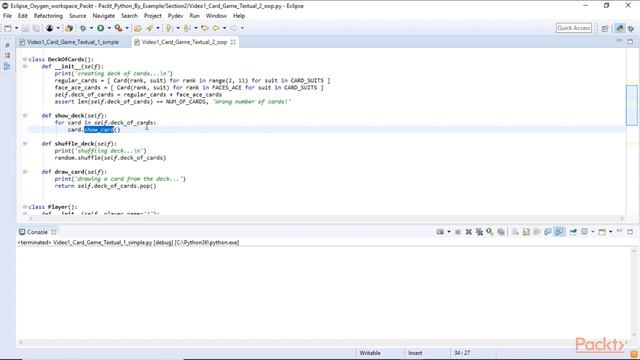Open the Display Selected Console dropdown
640x360 pixels.
pos(593,232)
